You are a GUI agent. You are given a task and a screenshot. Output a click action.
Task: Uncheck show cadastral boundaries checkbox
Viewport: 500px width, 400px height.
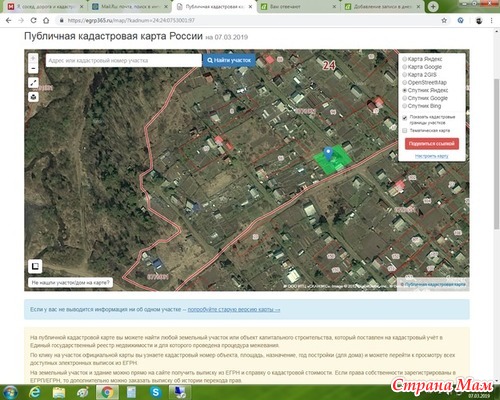[405, 117]
